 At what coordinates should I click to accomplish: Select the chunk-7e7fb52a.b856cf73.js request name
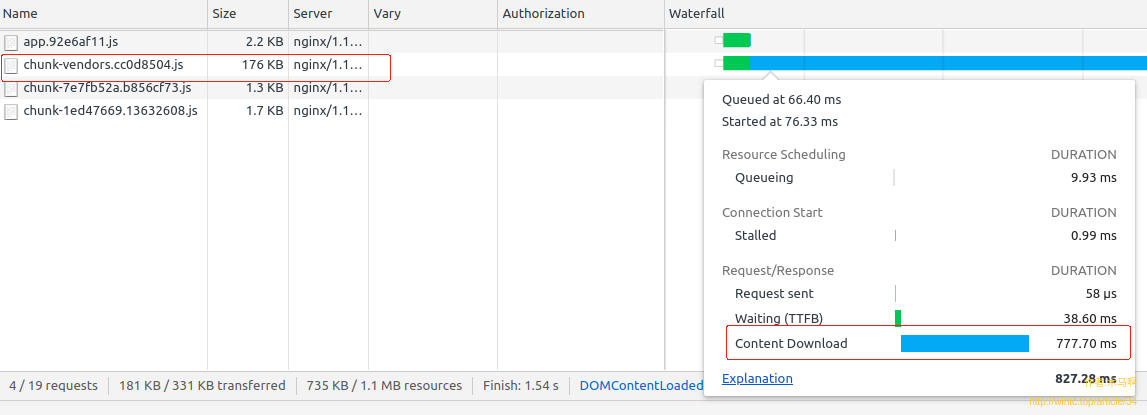tap(107, 88)
